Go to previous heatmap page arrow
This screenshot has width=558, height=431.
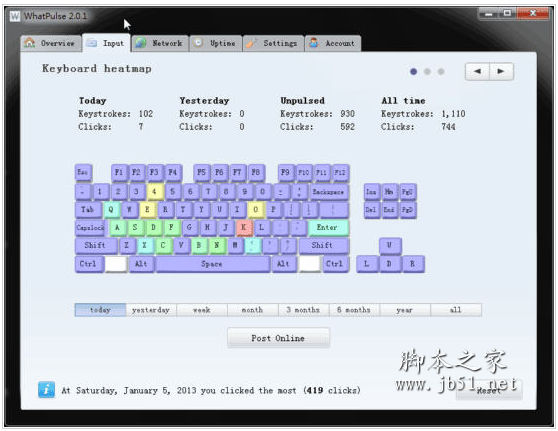(x=477, y=71)
